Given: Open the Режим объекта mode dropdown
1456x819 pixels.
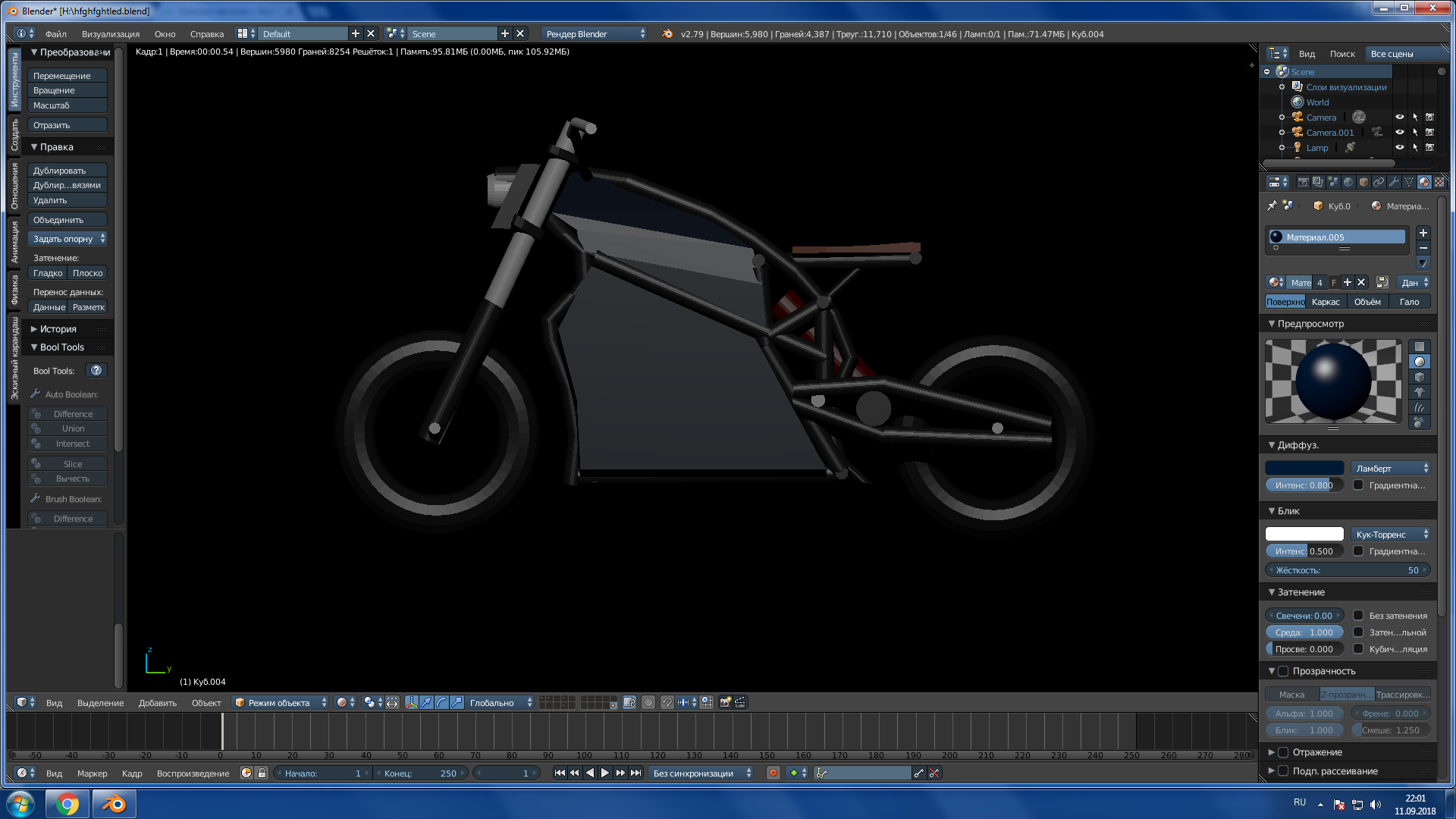Looking at the screenshot, I should [280, 702].
